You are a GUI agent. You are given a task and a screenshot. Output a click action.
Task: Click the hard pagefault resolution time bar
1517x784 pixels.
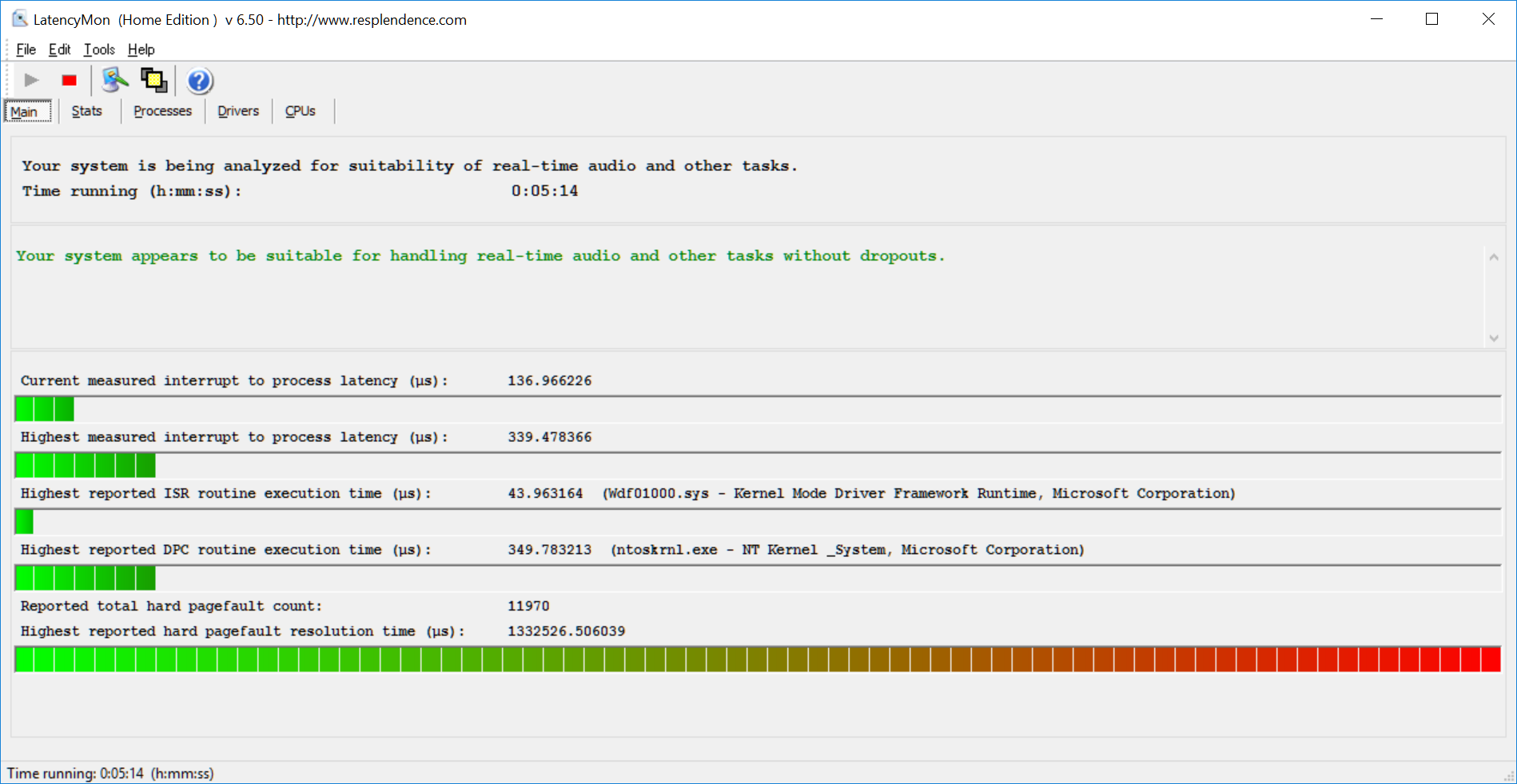tap(758, 659)
